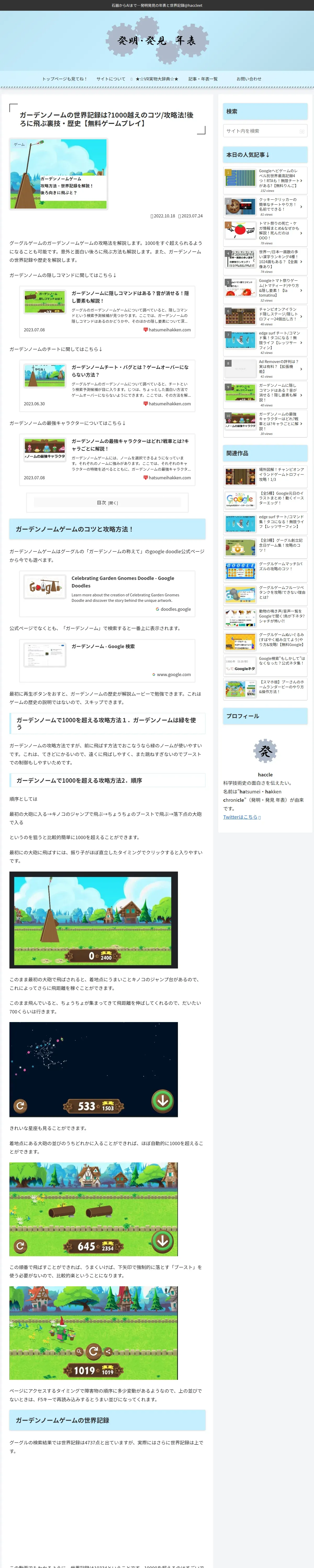
Task: Open the チャンピオンアイランド隠しステージ popular article
Action: tap(265, 316)
